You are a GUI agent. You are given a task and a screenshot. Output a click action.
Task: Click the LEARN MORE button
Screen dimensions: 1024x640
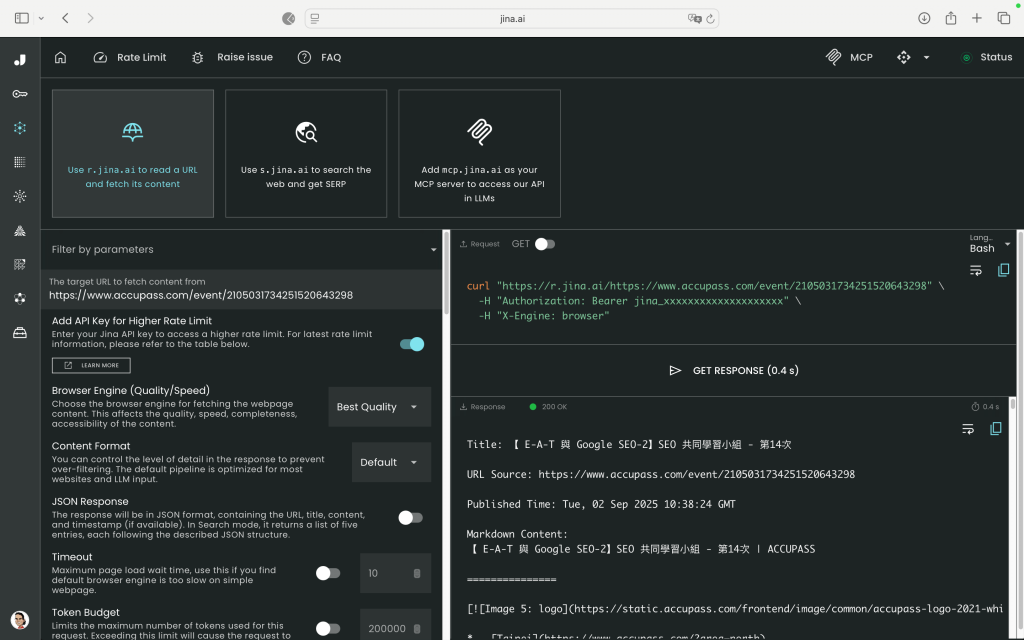[x=91, y=365]
